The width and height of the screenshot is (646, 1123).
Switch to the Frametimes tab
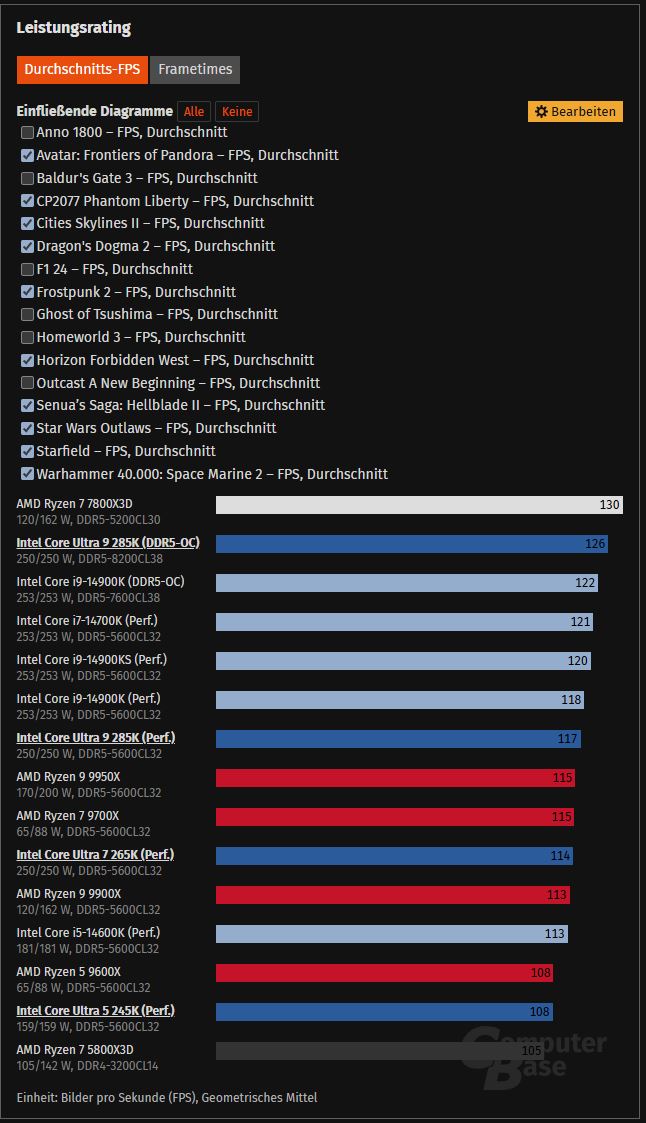195,69
